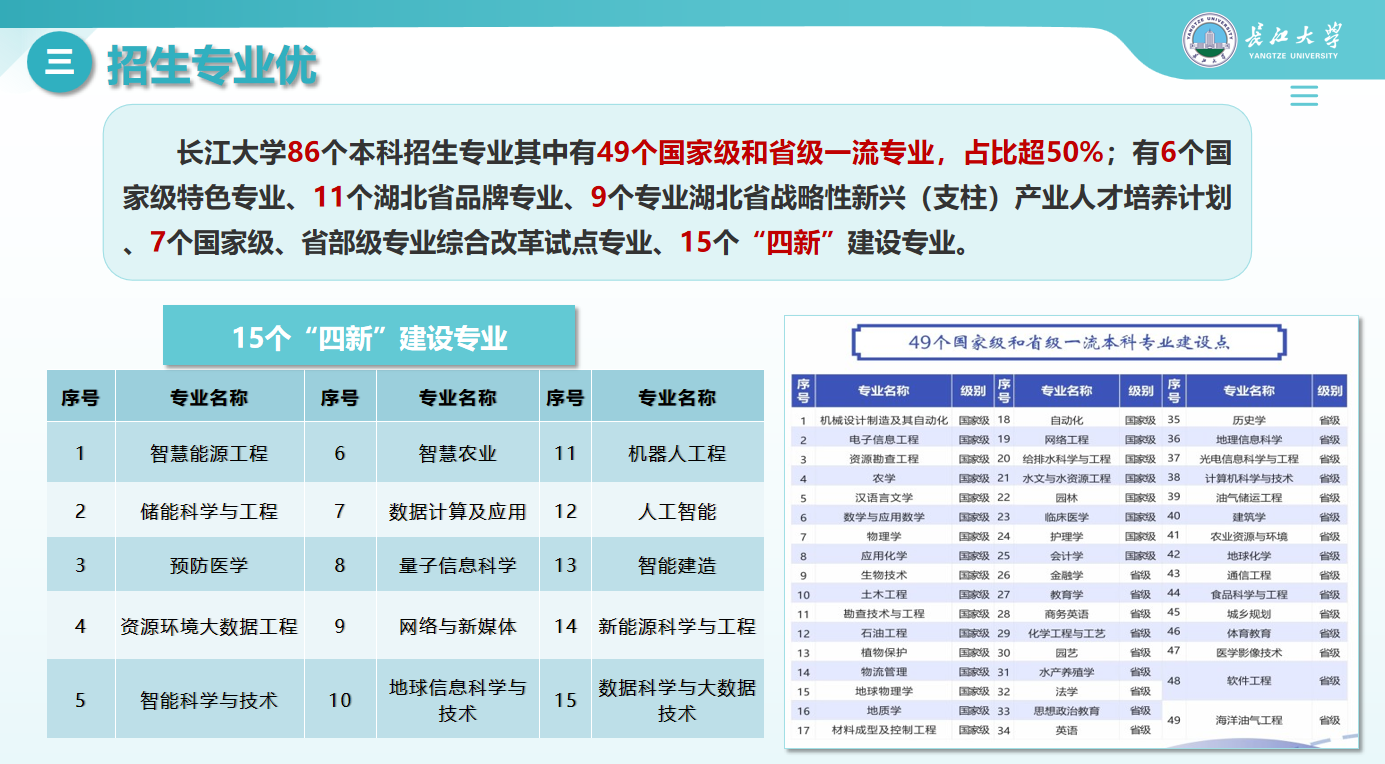This screenshot has height=764, width=1385.
Task: Click the "商务英语" entry
Action: (x=1067, y=613)
